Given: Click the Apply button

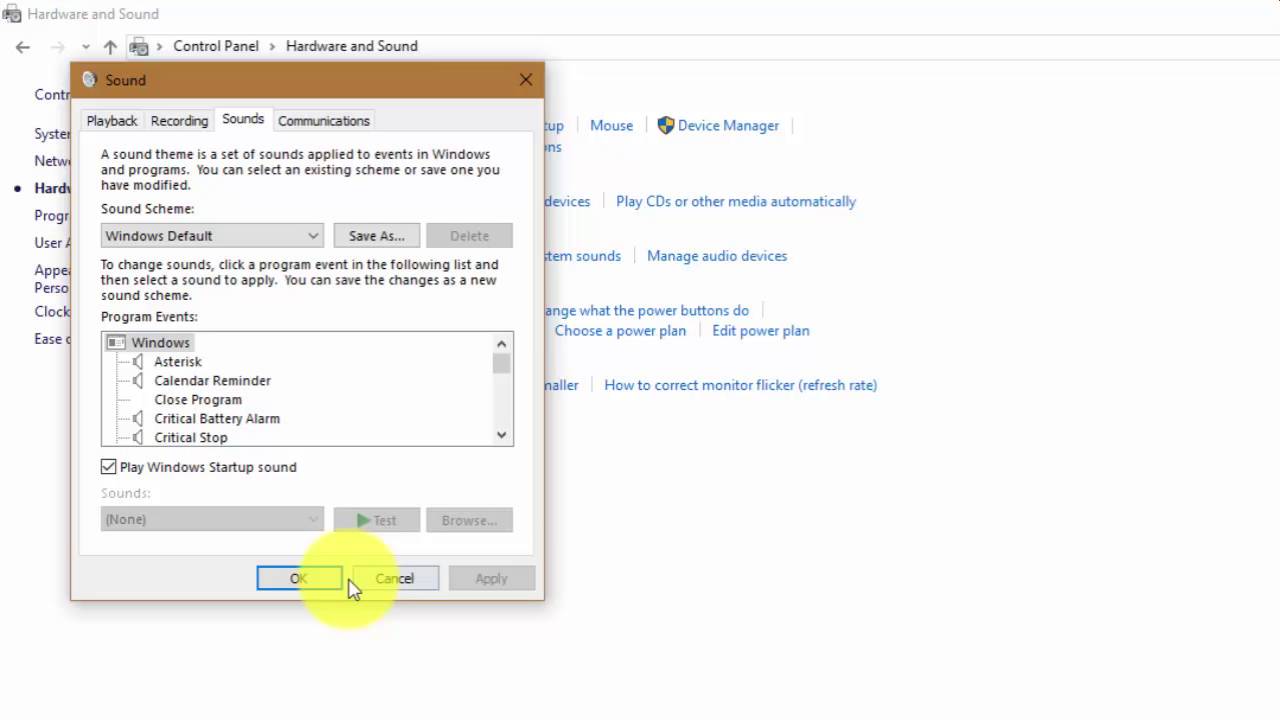Looking at the screenshot, I should click(x=491, y=578).
